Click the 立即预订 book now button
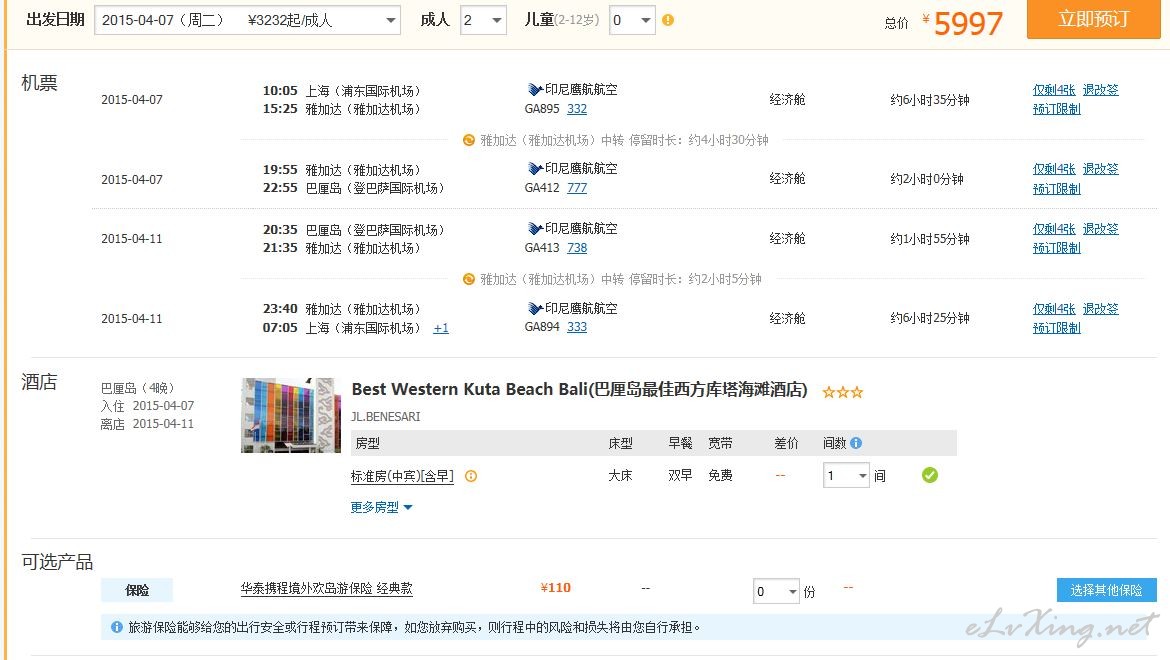 tap(1094, 19)
